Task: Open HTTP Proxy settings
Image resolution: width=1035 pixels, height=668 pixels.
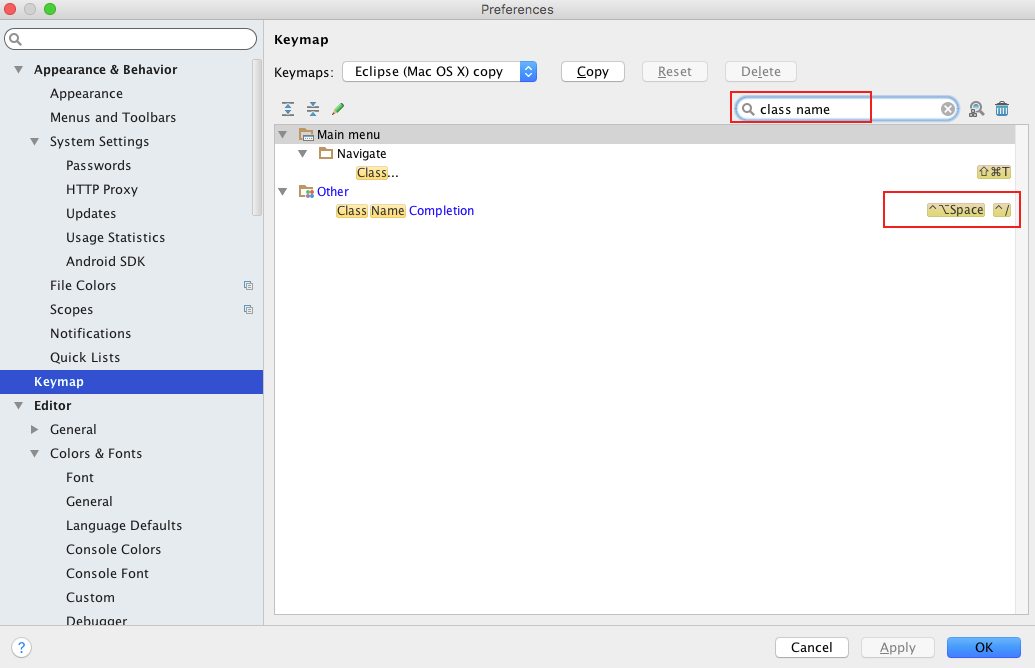Action: click(x=102, y=189)
